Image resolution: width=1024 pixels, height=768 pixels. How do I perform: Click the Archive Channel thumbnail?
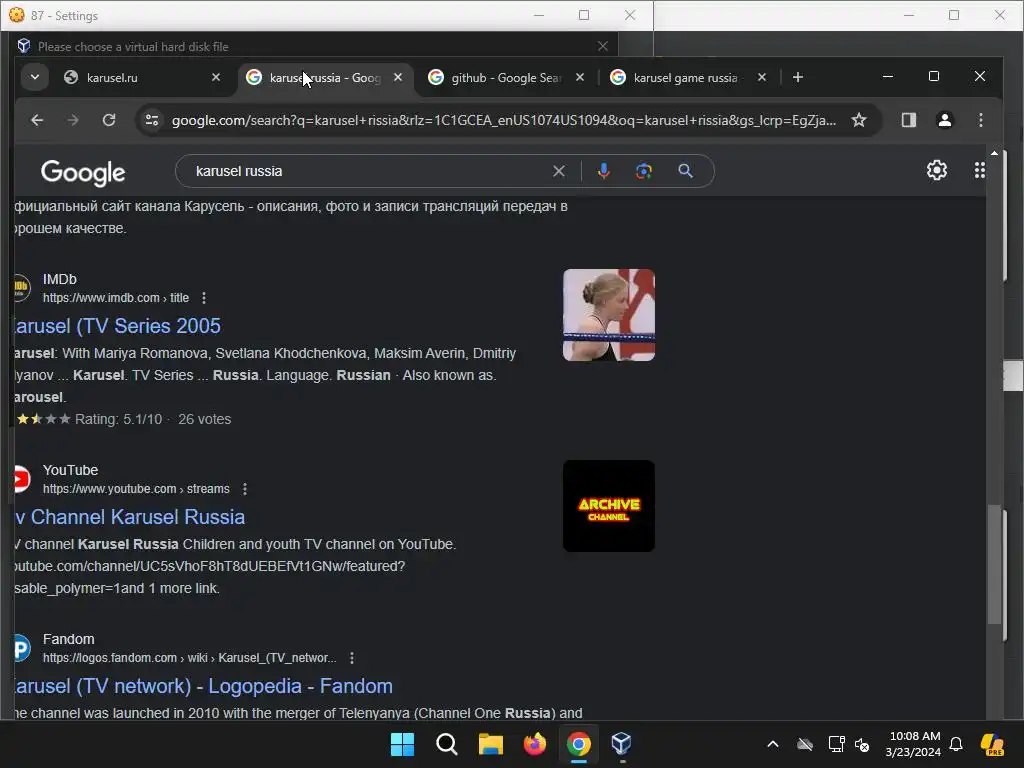coord(609,506)
